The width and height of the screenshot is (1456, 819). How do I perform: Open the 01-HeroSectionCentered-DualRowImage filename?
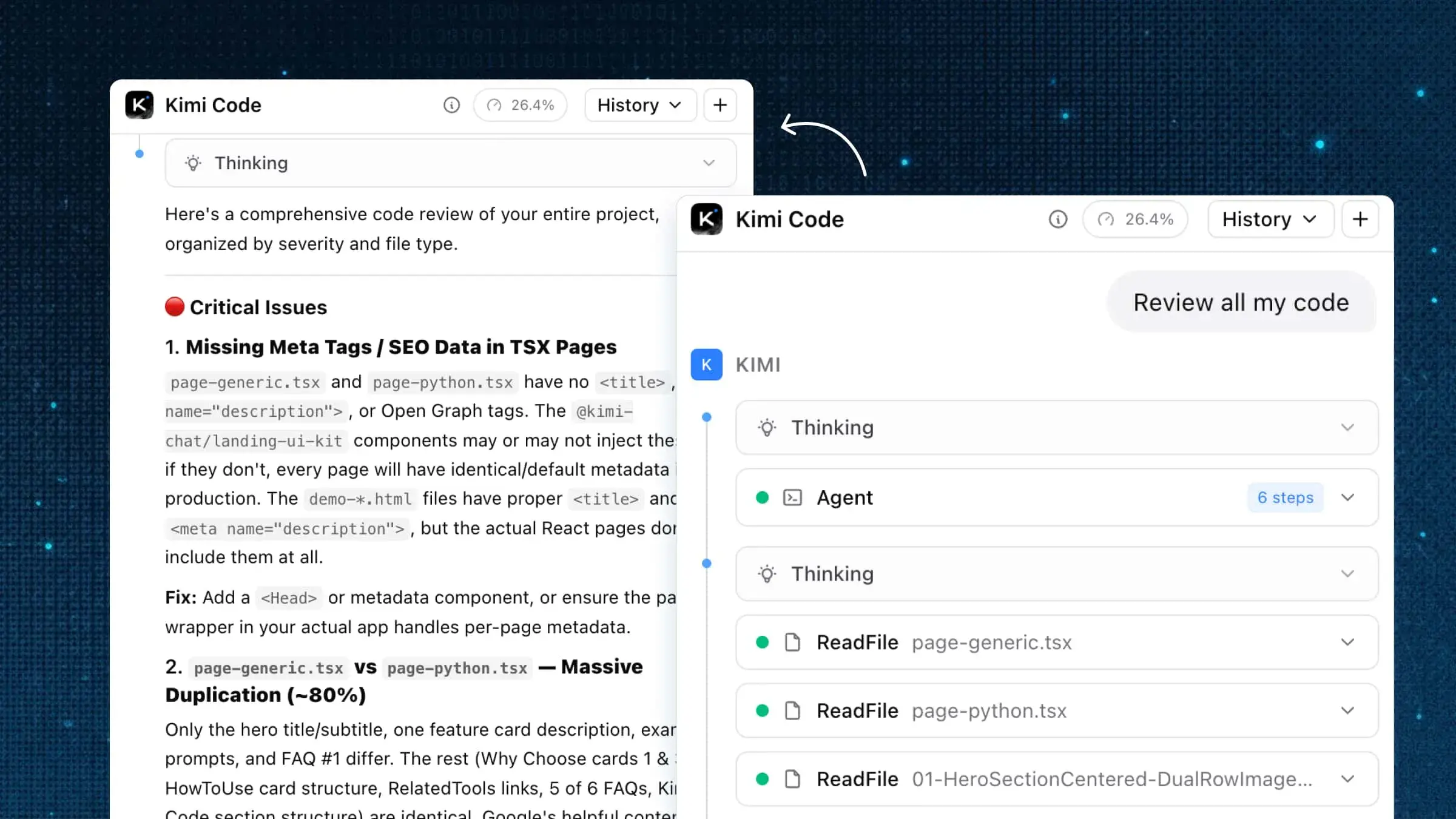[x=1112, y=780]
